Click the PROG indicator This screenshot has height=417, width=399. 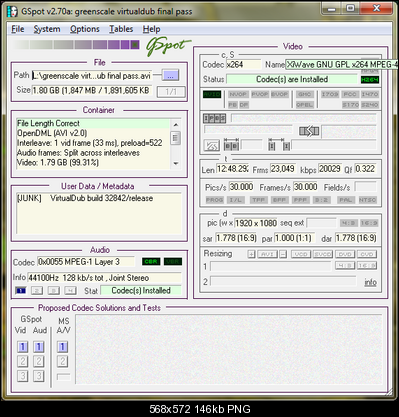(214, 200)
